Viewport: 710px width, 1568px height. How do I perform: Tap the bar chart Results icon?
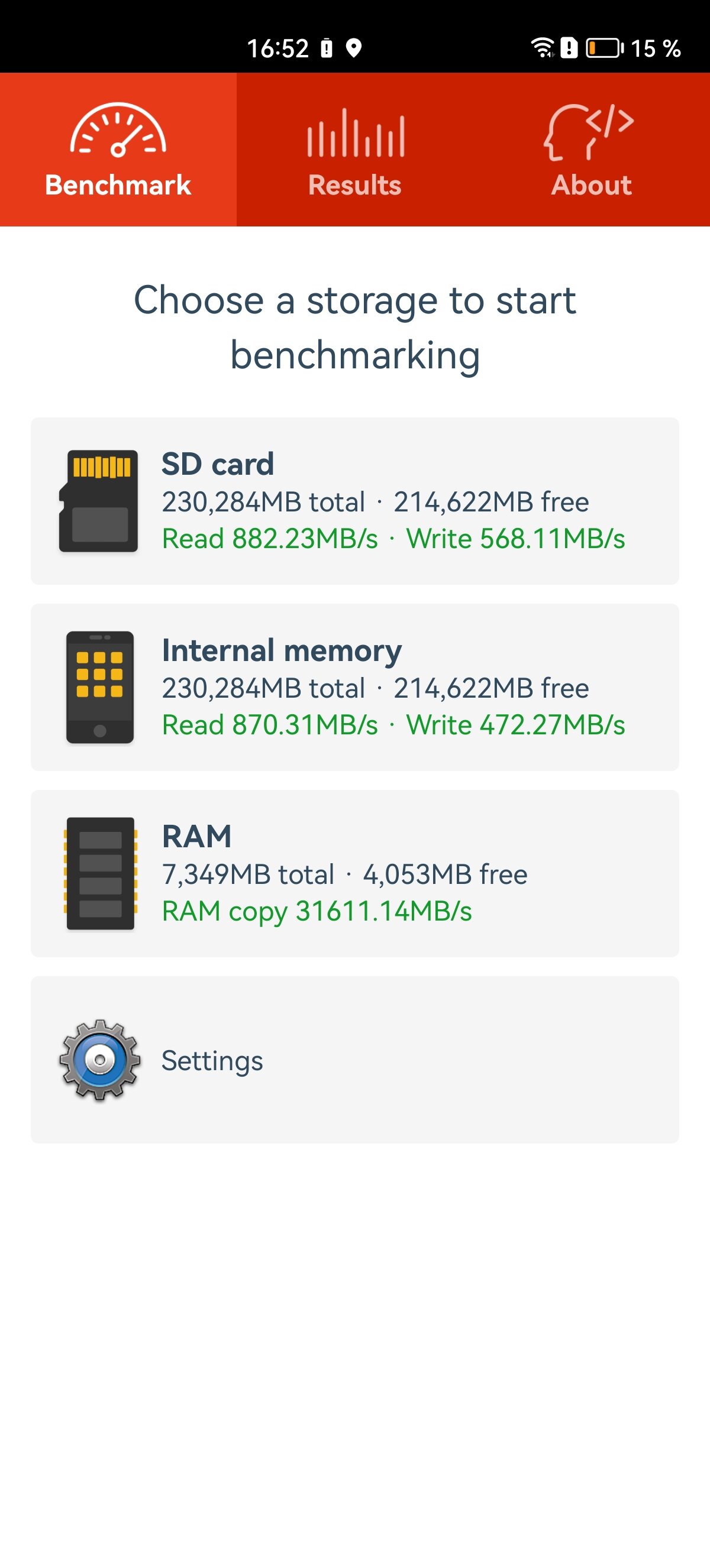[356, 132]
